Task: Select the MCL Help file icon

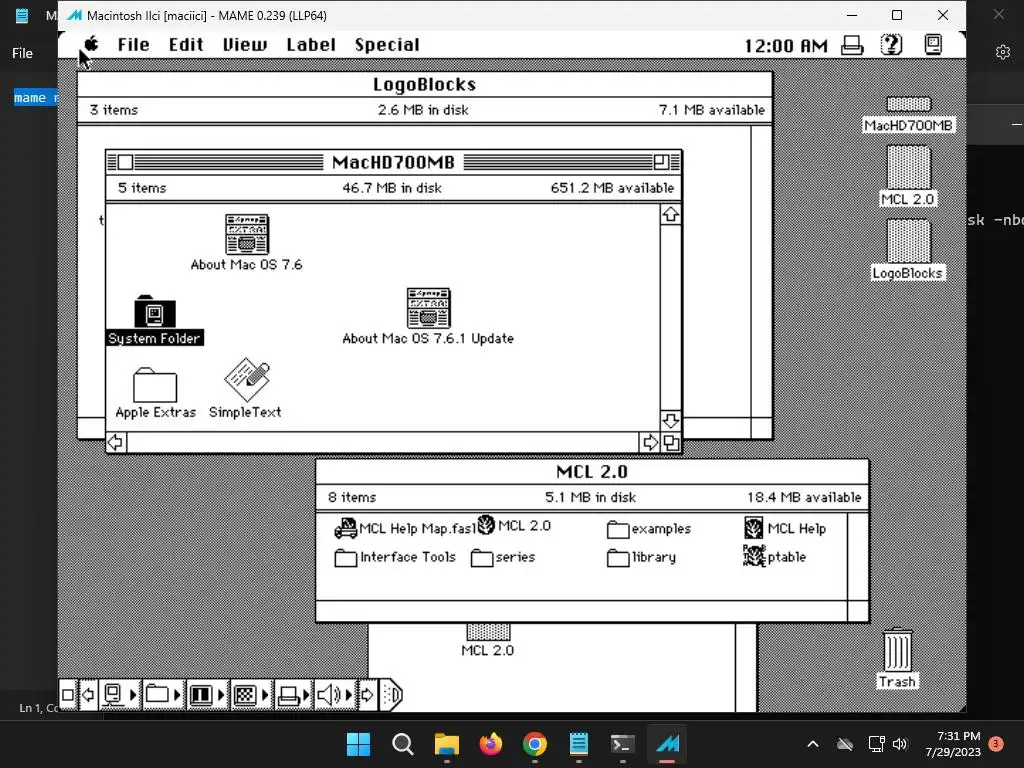Action: [754, 528]
